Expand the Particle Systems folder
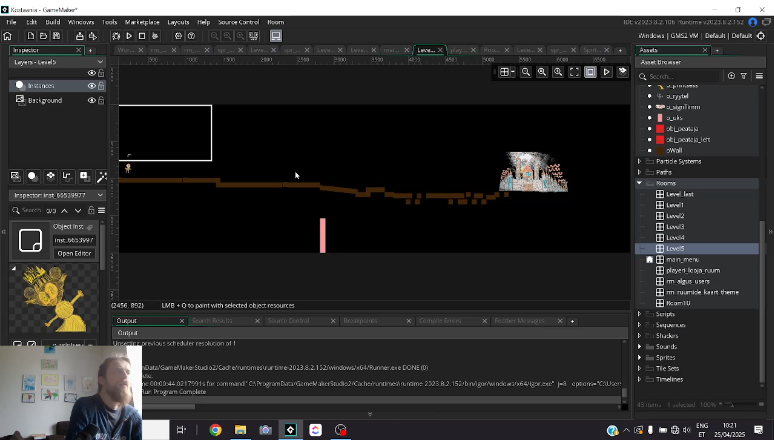 click(x=640, y=161)
